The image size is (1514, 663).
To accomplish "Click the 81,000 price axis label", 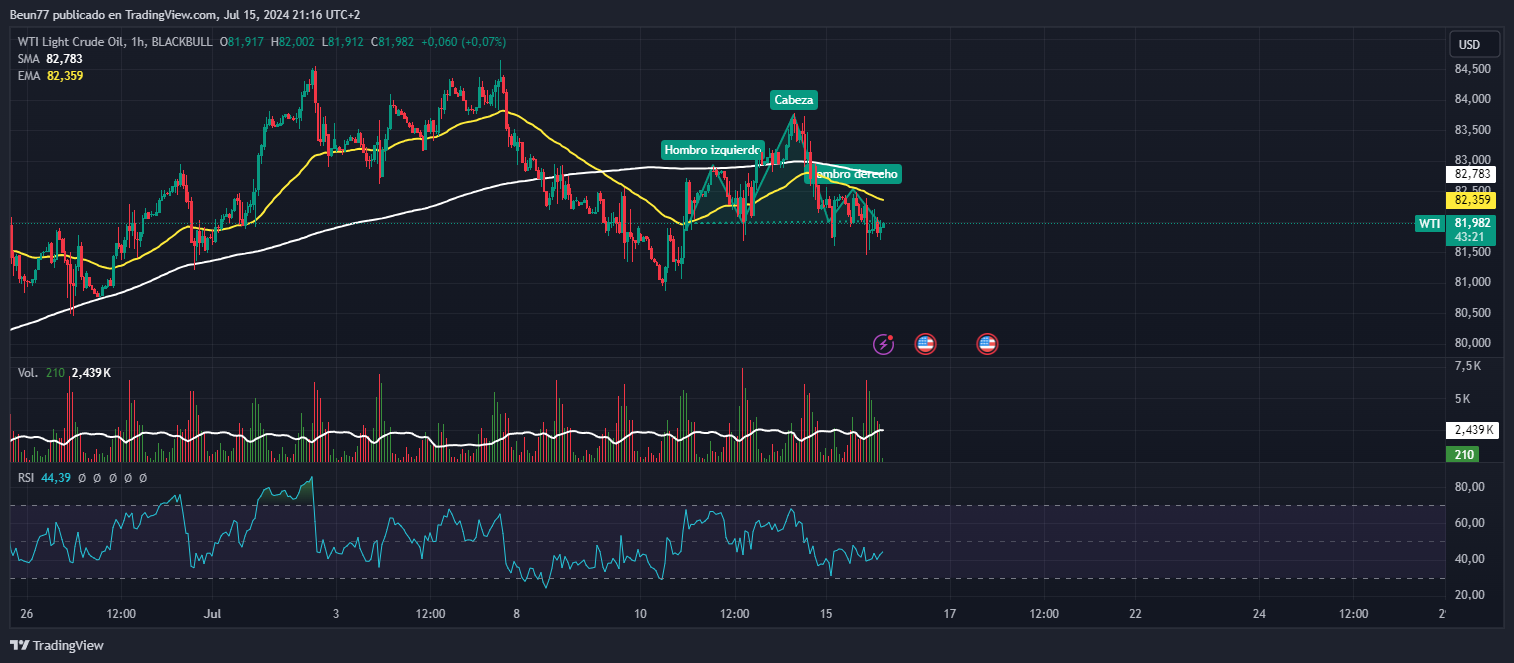I will pos(1473,282).
